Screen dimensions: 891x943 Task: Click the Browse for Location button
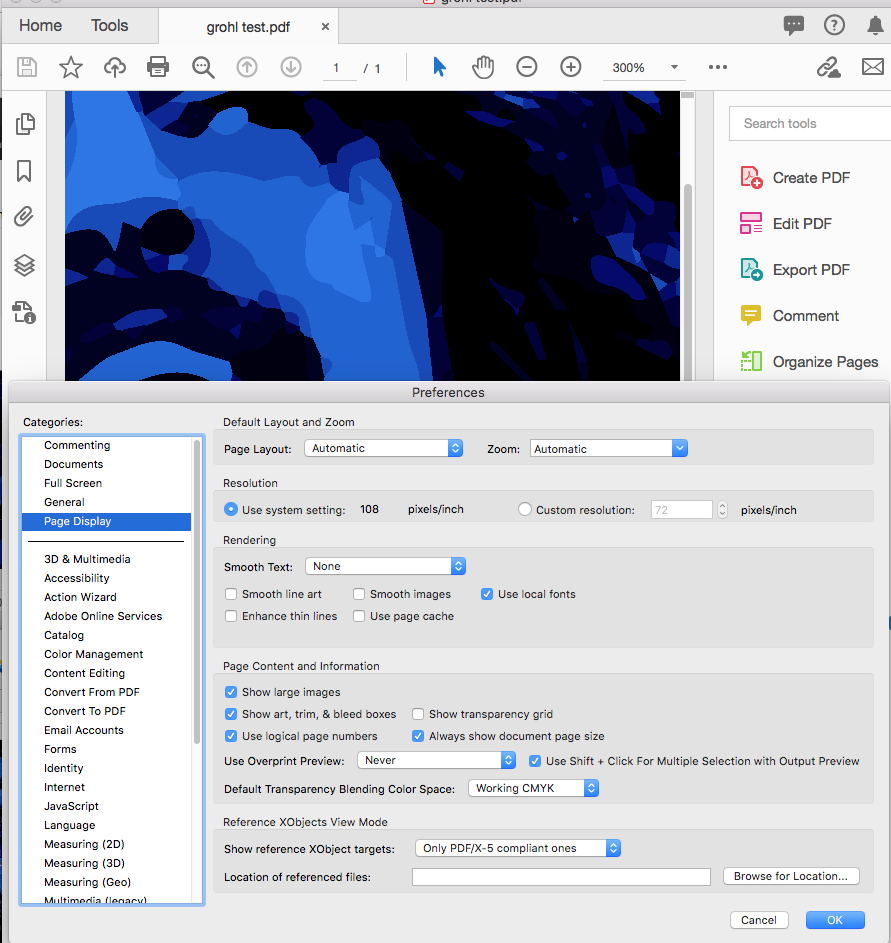790,876
